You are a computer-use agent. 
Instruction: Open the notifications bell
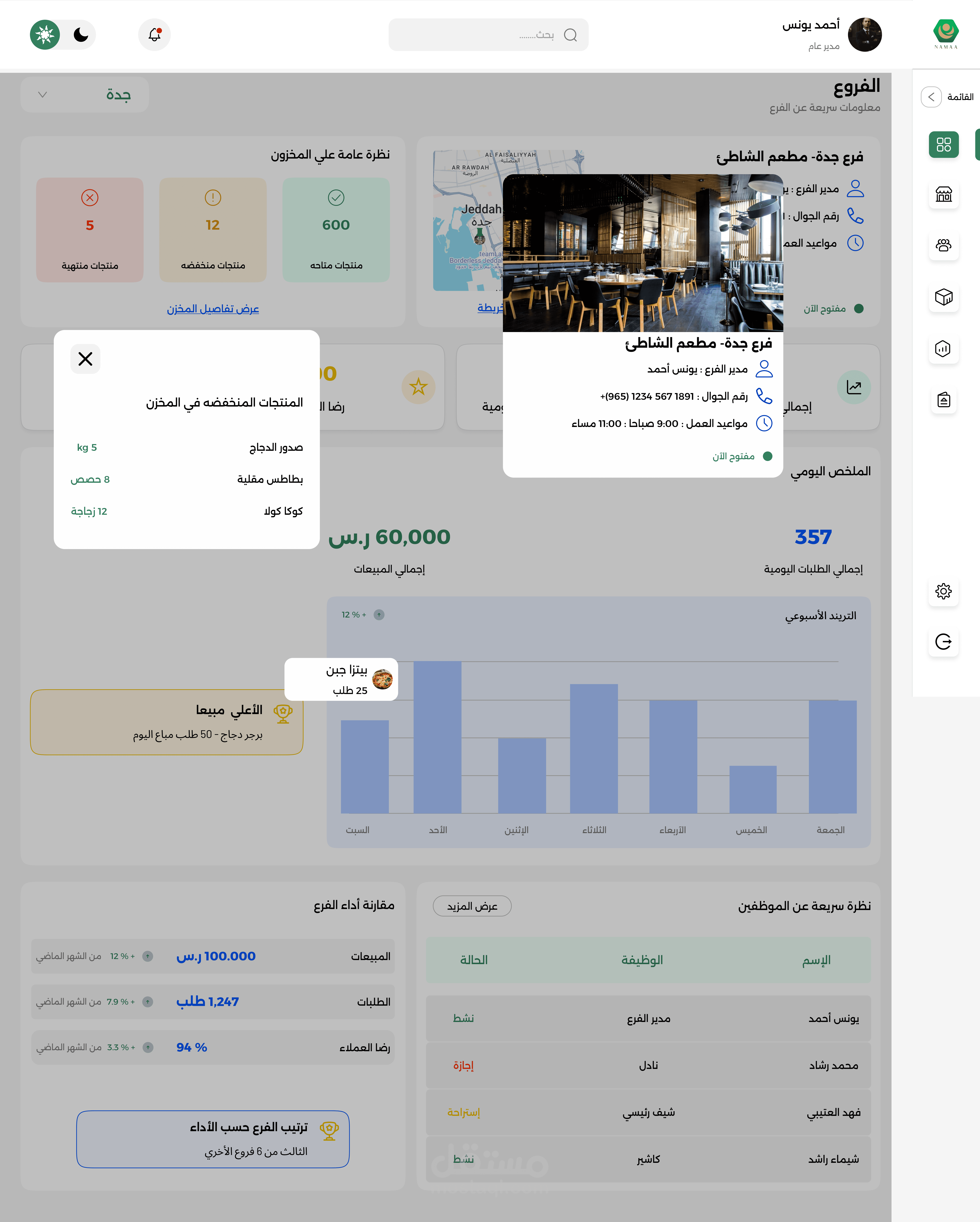tap(154, 35)
